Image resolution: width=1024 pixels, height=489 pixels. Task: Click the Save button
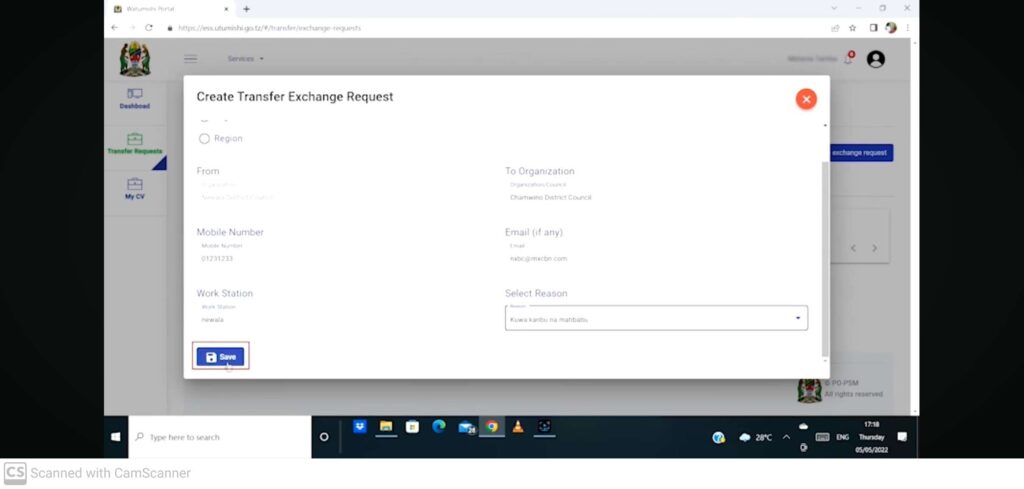221,357
